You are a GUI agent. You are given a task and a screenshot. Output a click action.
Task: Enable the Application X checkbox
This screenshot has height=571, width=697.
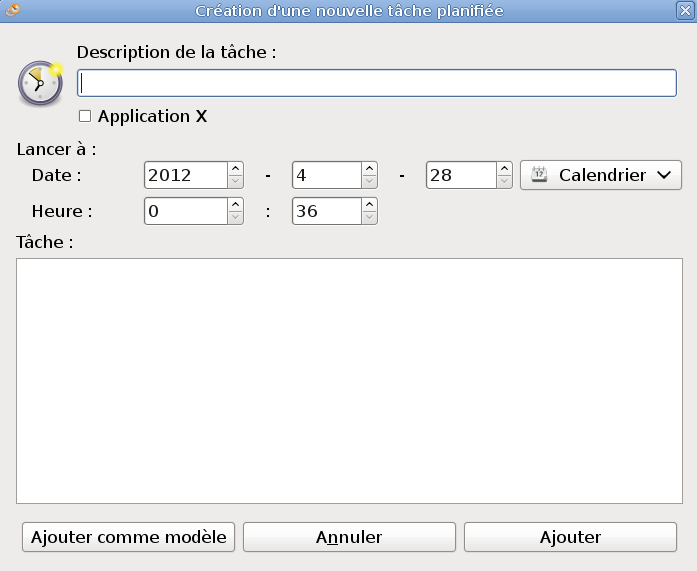click(85, 116)
